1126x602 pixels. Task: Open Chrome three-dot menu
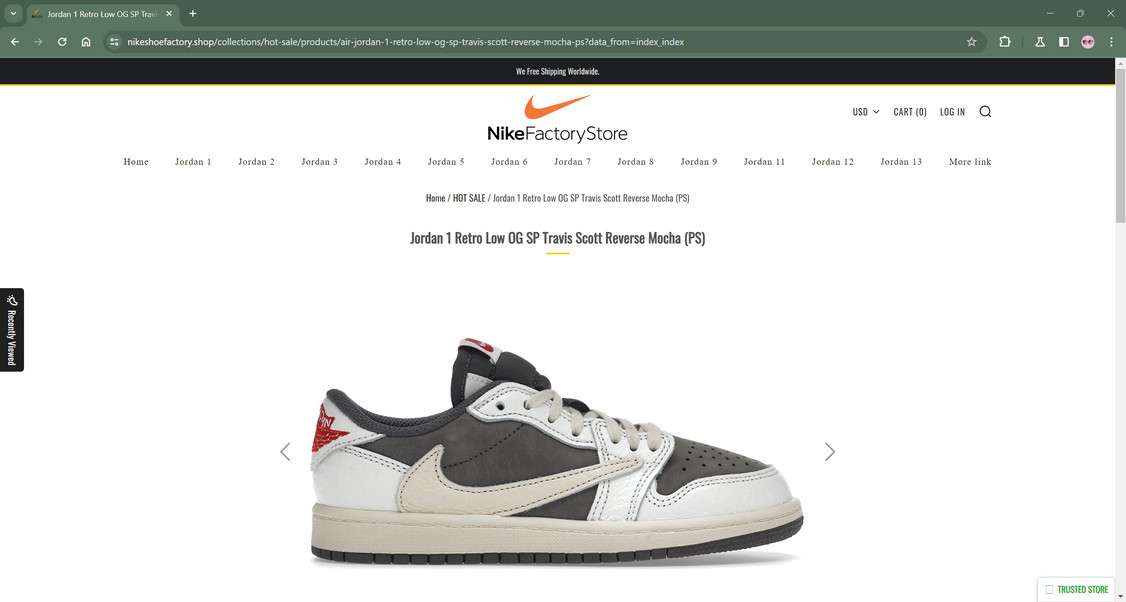[1111, 42]
